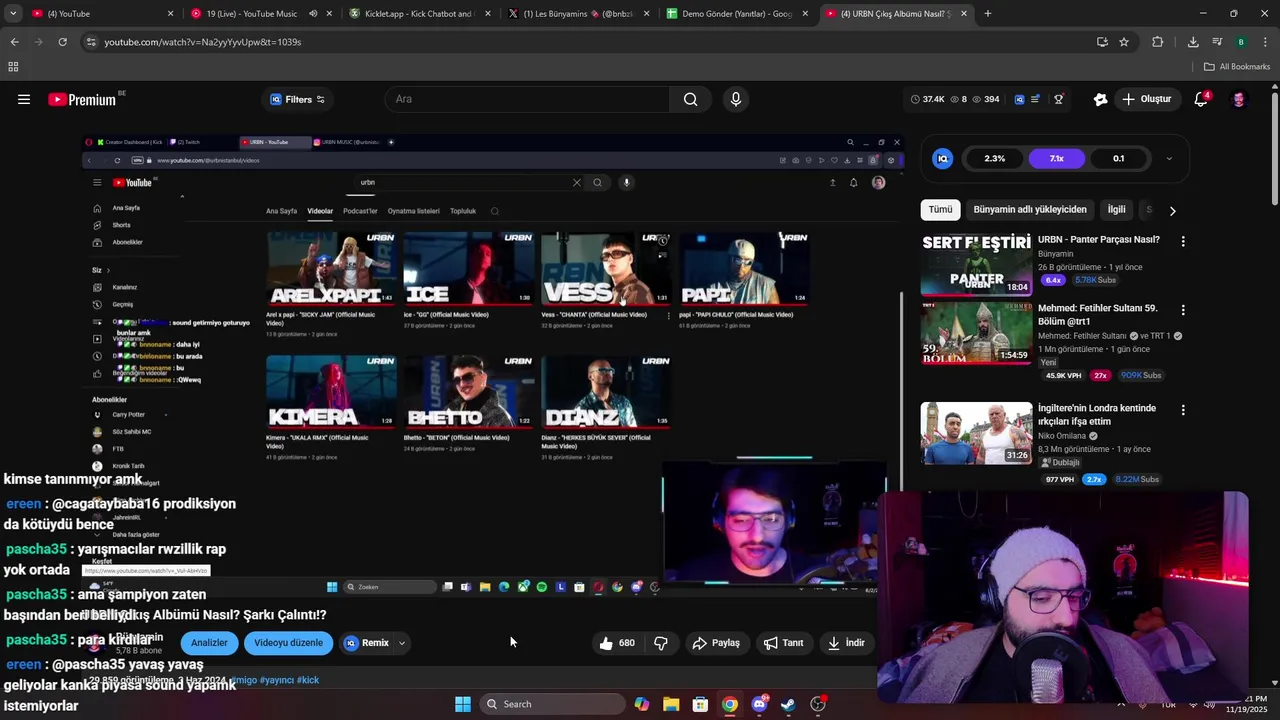Screen dimensions: 1280x720
Task: Mute the YouTube Music tab speaker icon
Action: pos(313,14)
